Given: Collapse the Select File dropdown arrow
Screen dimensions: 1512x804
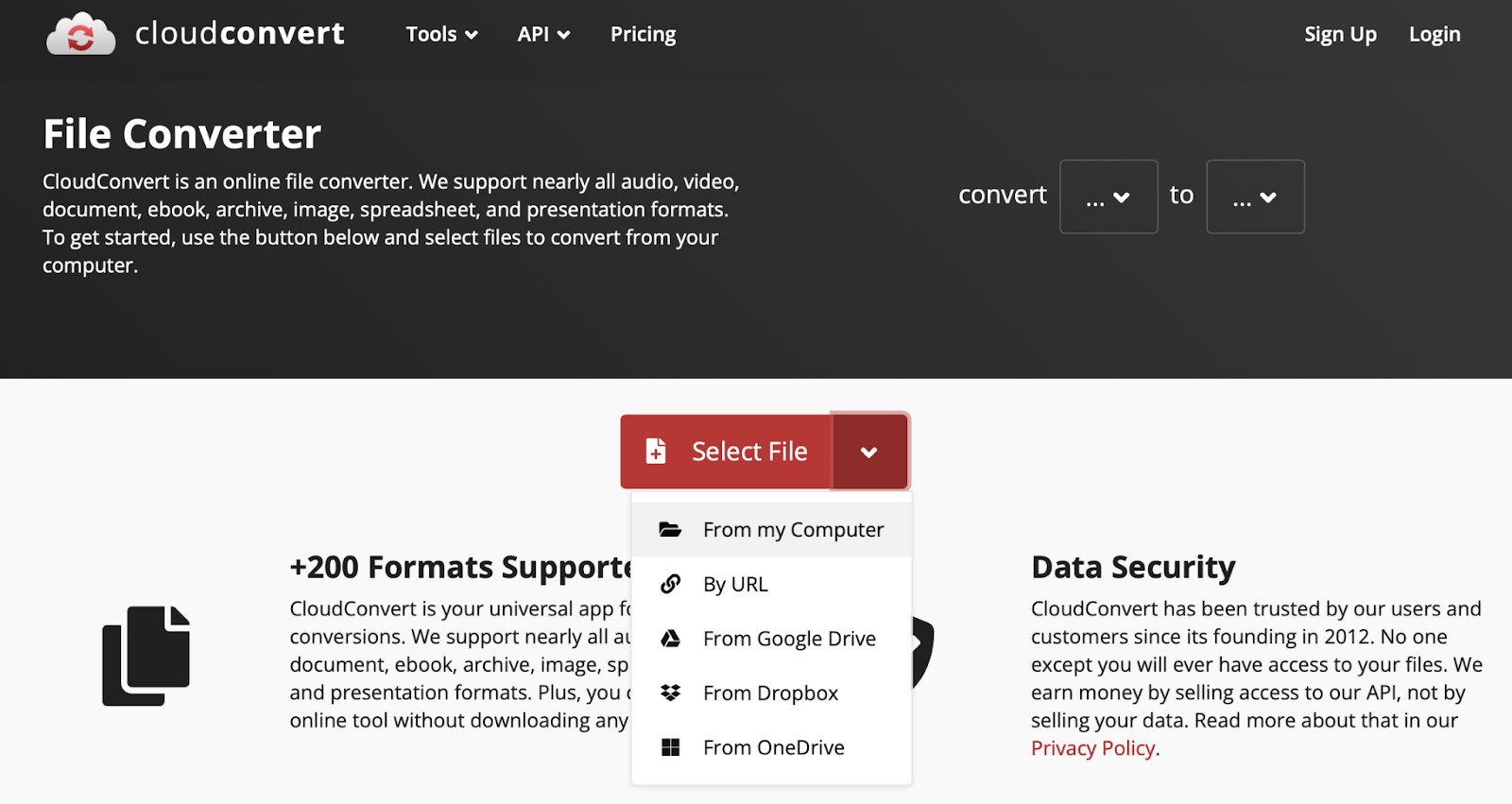Looking at the screenshot, I should tap(869, 452).
